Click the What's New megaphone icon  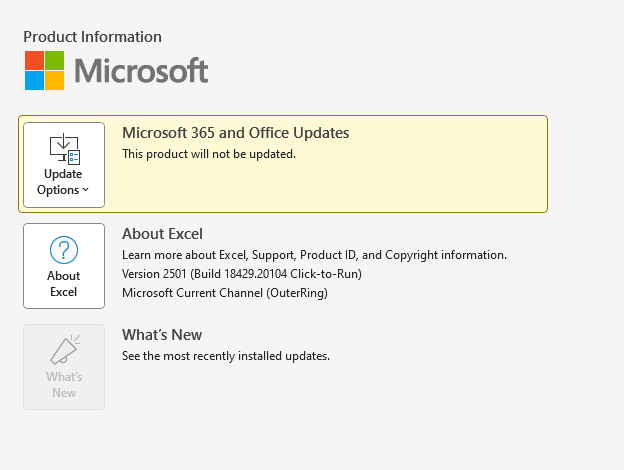64,350
